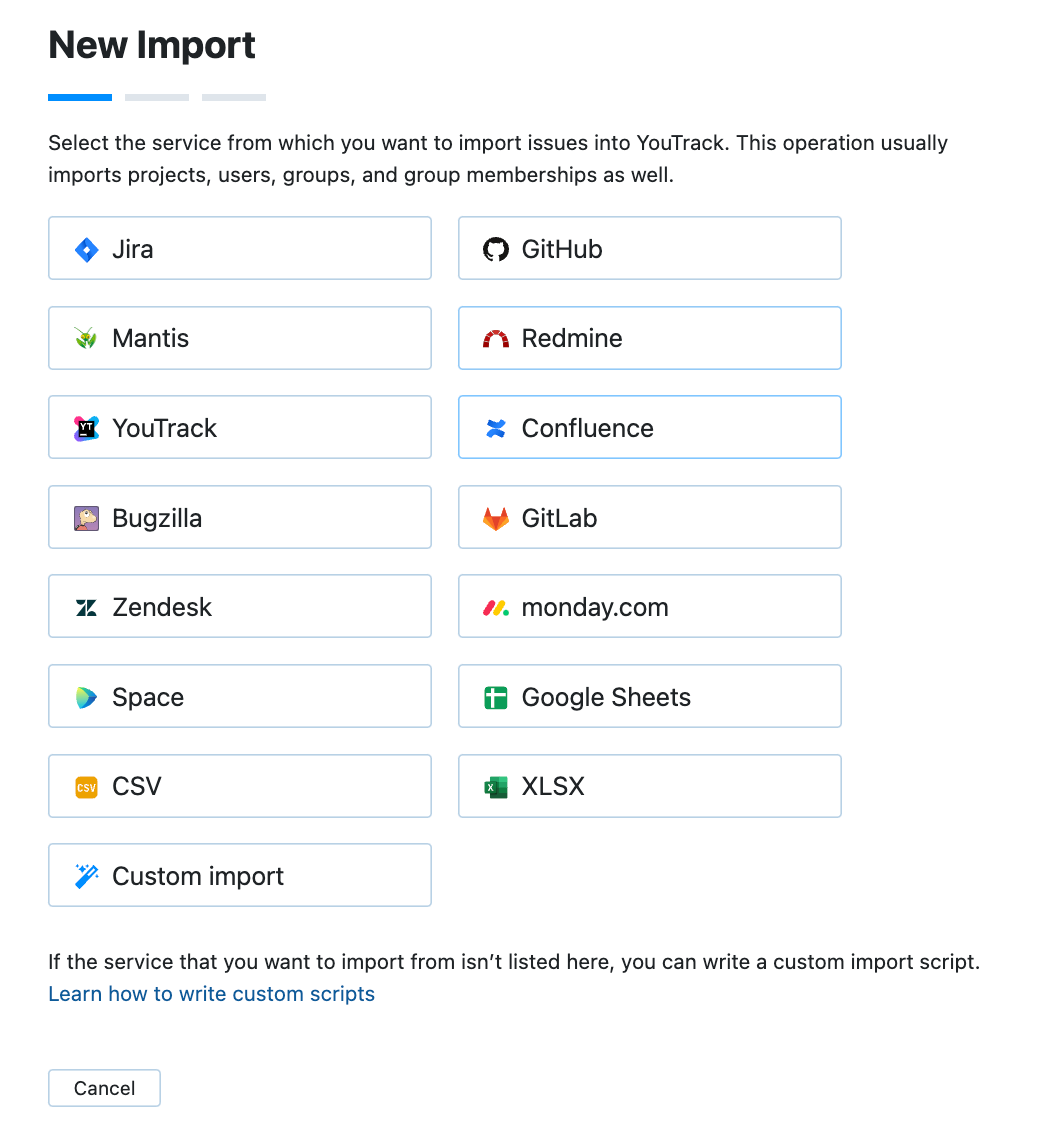Select Bugzilla as the import source
The width and height of the screenshot is (1056, 1130).
[x=240, y=517]
